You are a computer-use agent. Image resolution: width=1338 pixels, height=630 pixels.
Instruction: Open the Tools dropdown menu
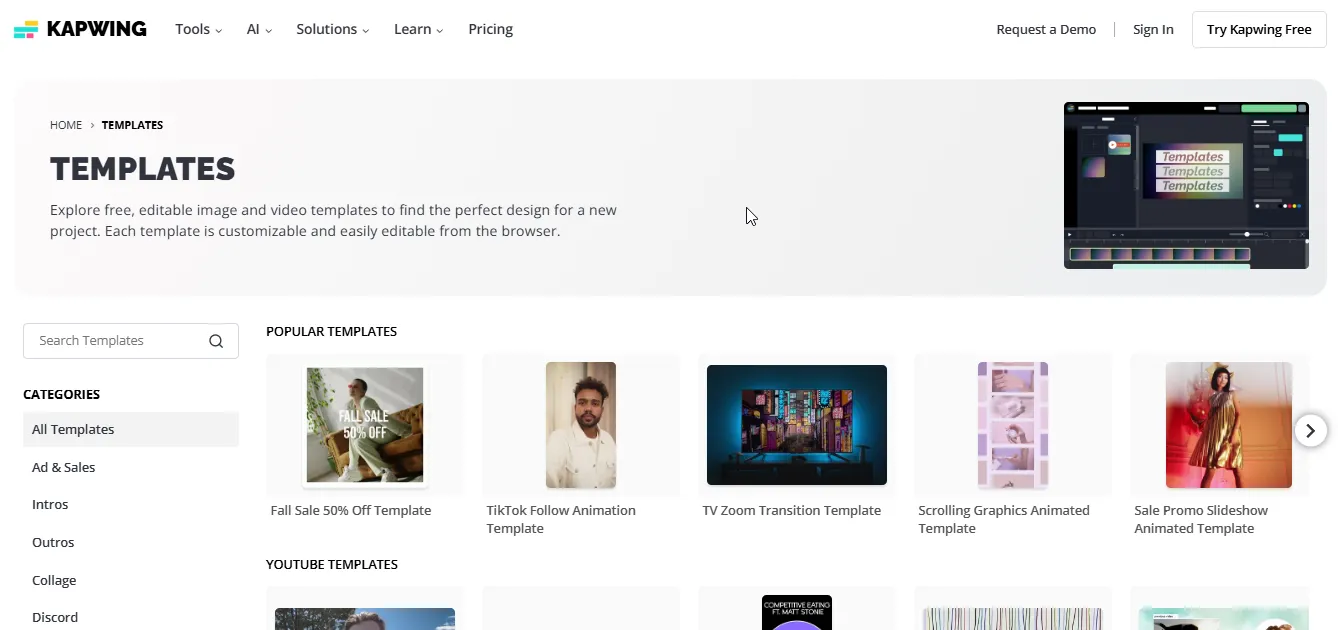[x=199, y=29]
